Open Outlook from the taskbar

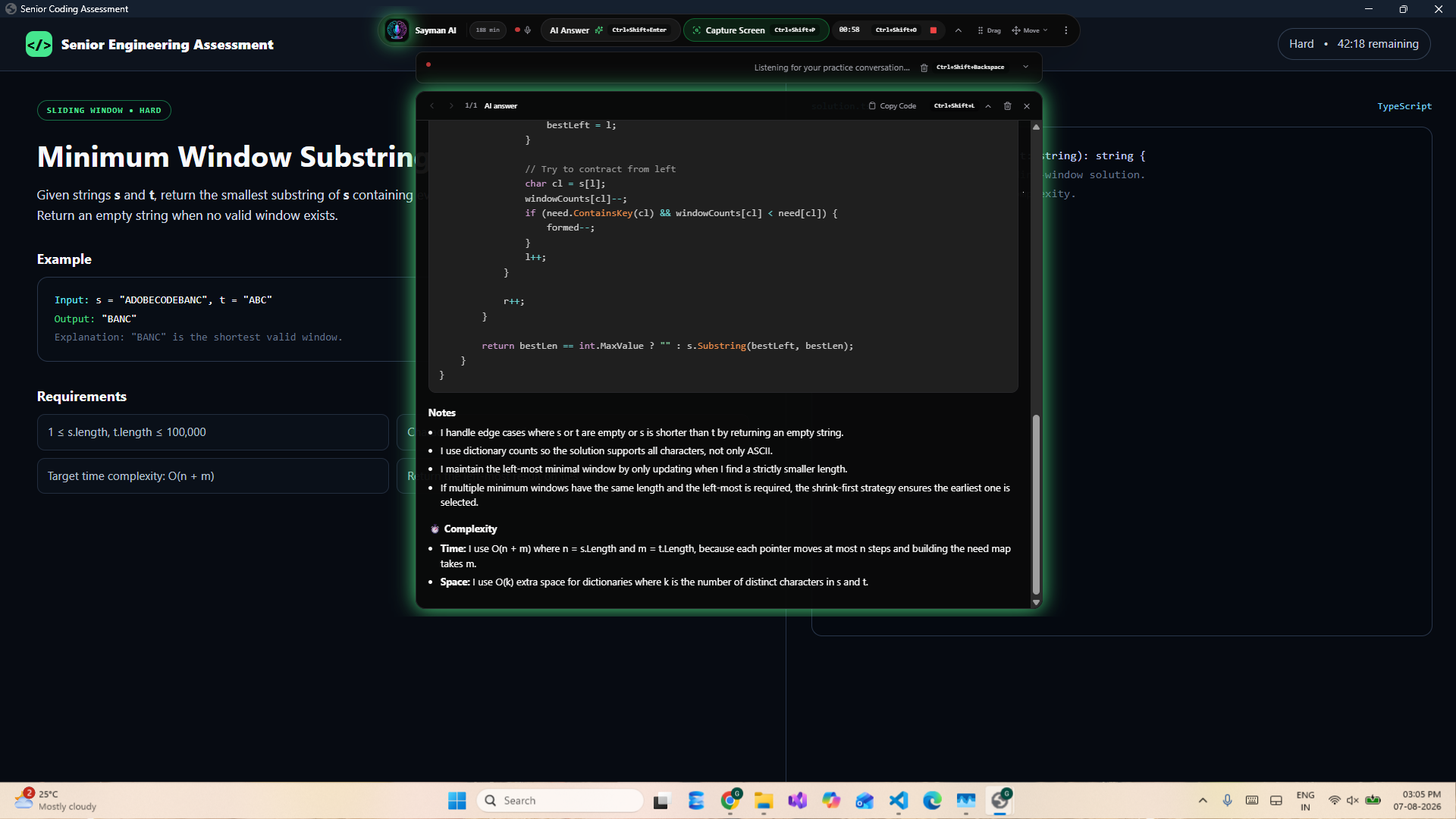864,801
